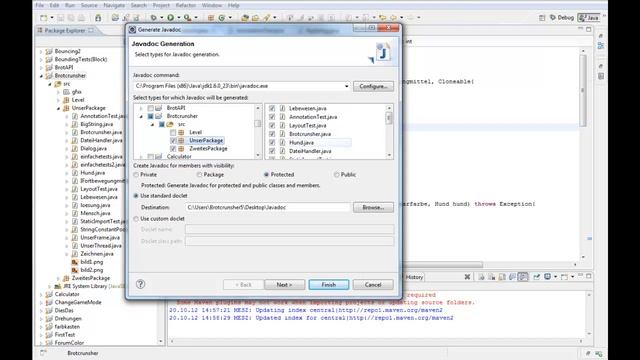Screen dimensions: 640x360
Task: Click the Search flashlight toolbar icon
Action: click(266, 18)
